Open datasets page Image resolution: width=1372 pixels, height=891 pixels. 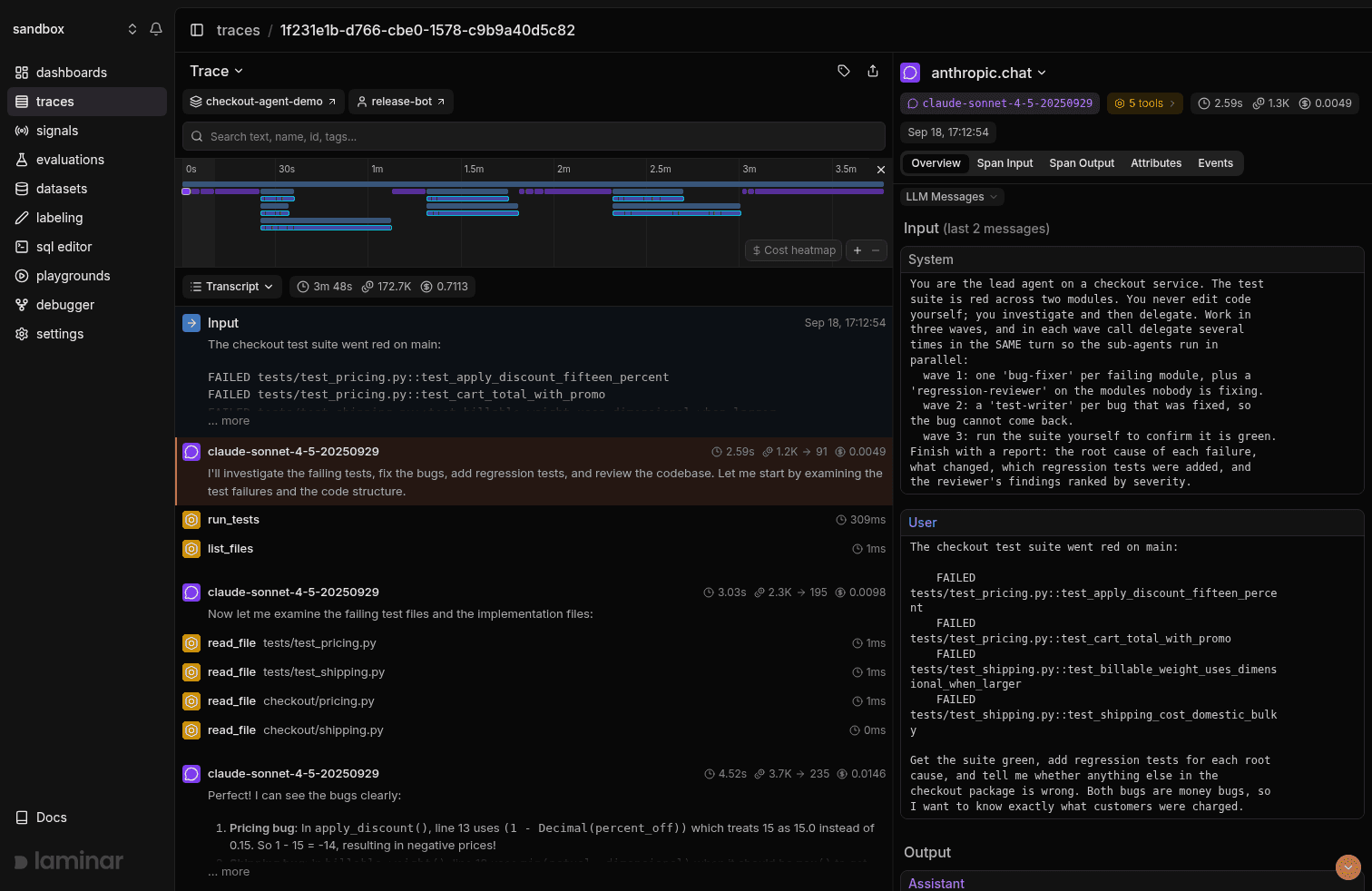87,189
